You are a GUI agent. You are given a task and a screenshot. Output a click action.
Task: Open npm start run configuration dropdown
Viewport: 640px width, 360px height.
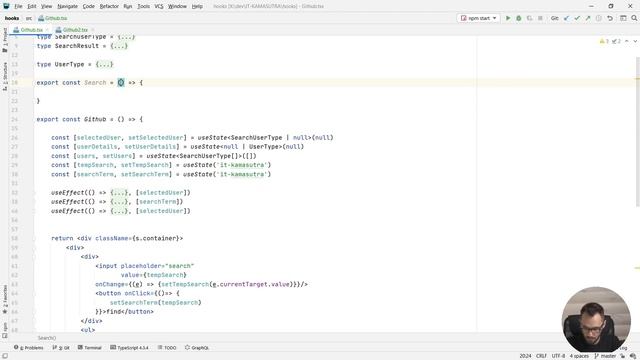(x=478, y=18)
